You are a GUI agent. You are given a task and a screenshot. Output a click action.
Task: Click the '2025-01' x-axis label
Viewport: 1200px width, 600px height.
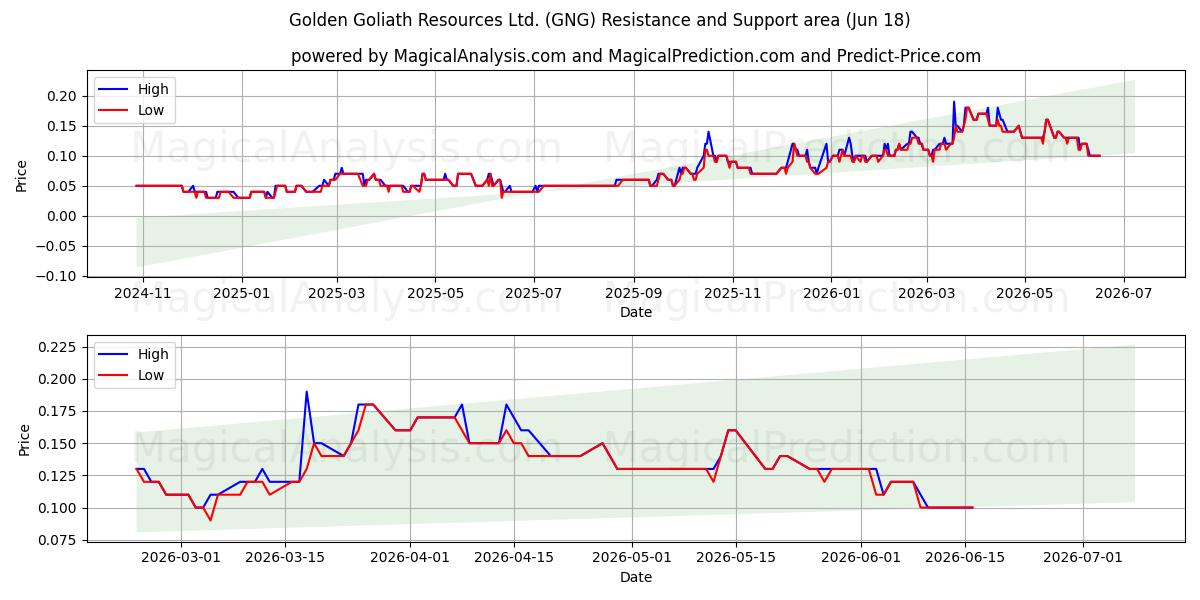(x=241, y=293)
